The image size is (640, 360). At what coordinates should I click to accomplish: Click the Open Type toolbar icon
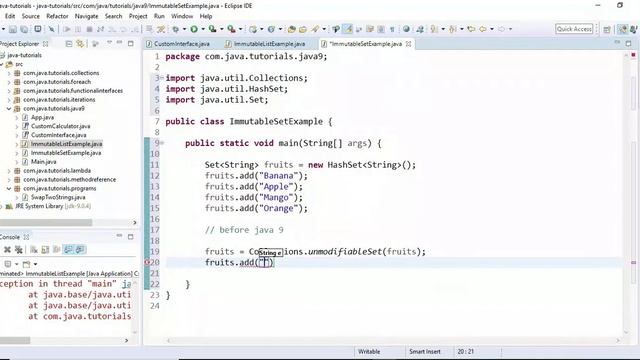(x=291, y=29)
